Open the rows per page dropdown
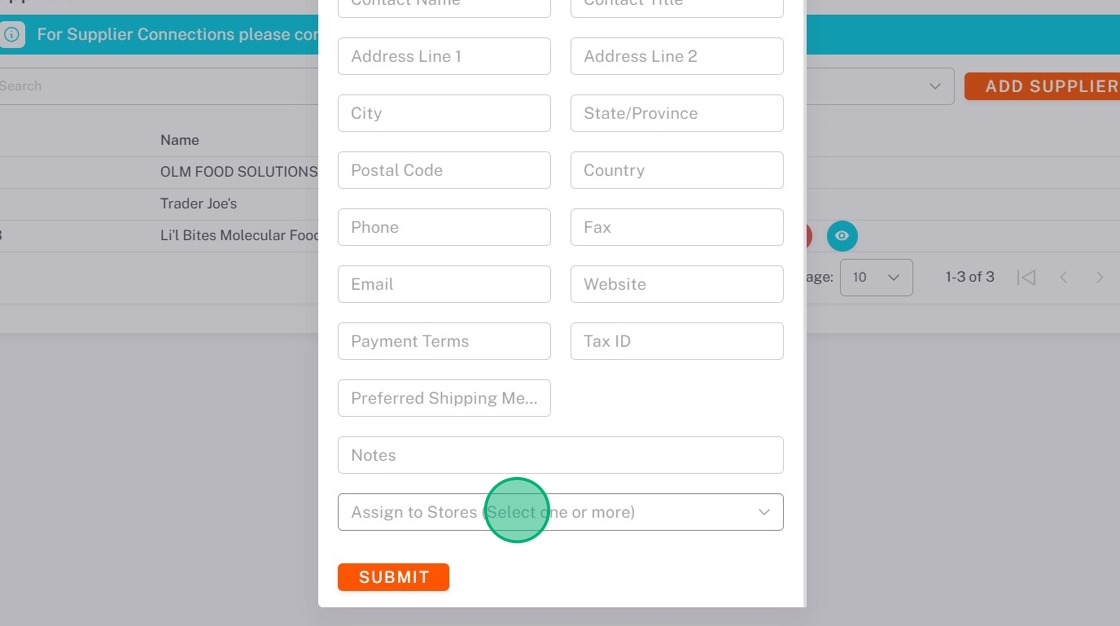The width and height of the screenshot is (1120, 626). (876, 277)
